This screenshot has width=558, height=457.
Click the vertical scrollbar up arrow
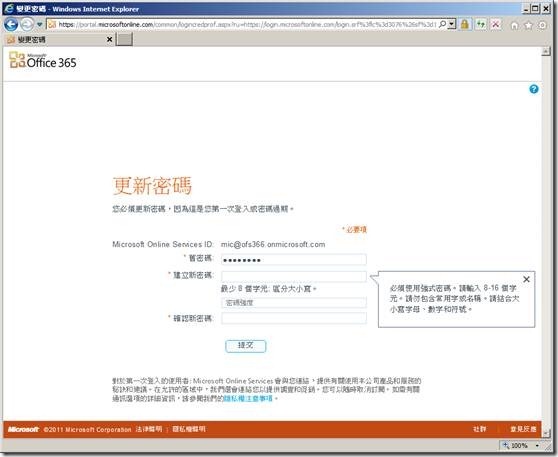pos(545,52)
